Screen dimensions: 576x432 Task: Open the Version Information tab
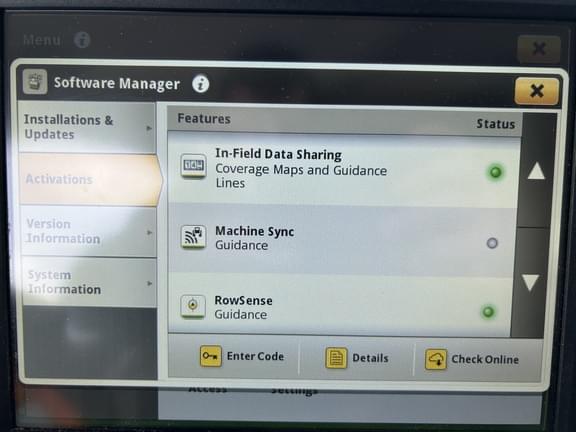click(89, 231)
